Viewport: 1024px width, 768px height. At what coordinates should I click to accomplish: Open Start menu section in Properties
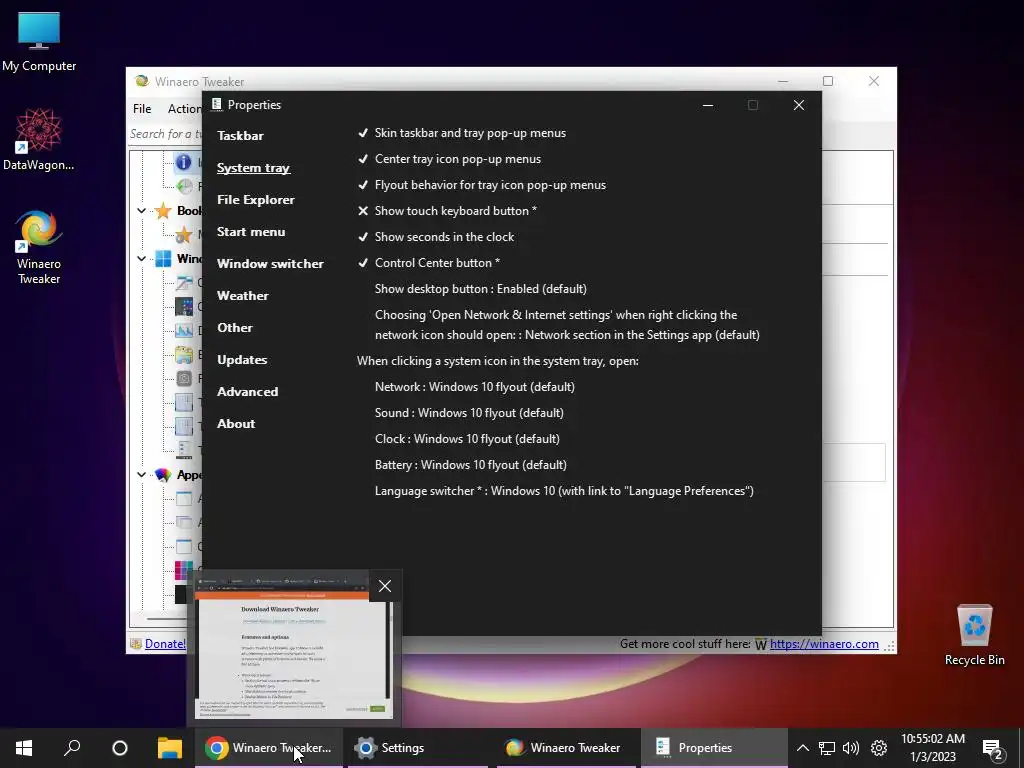tap(251, 232)
